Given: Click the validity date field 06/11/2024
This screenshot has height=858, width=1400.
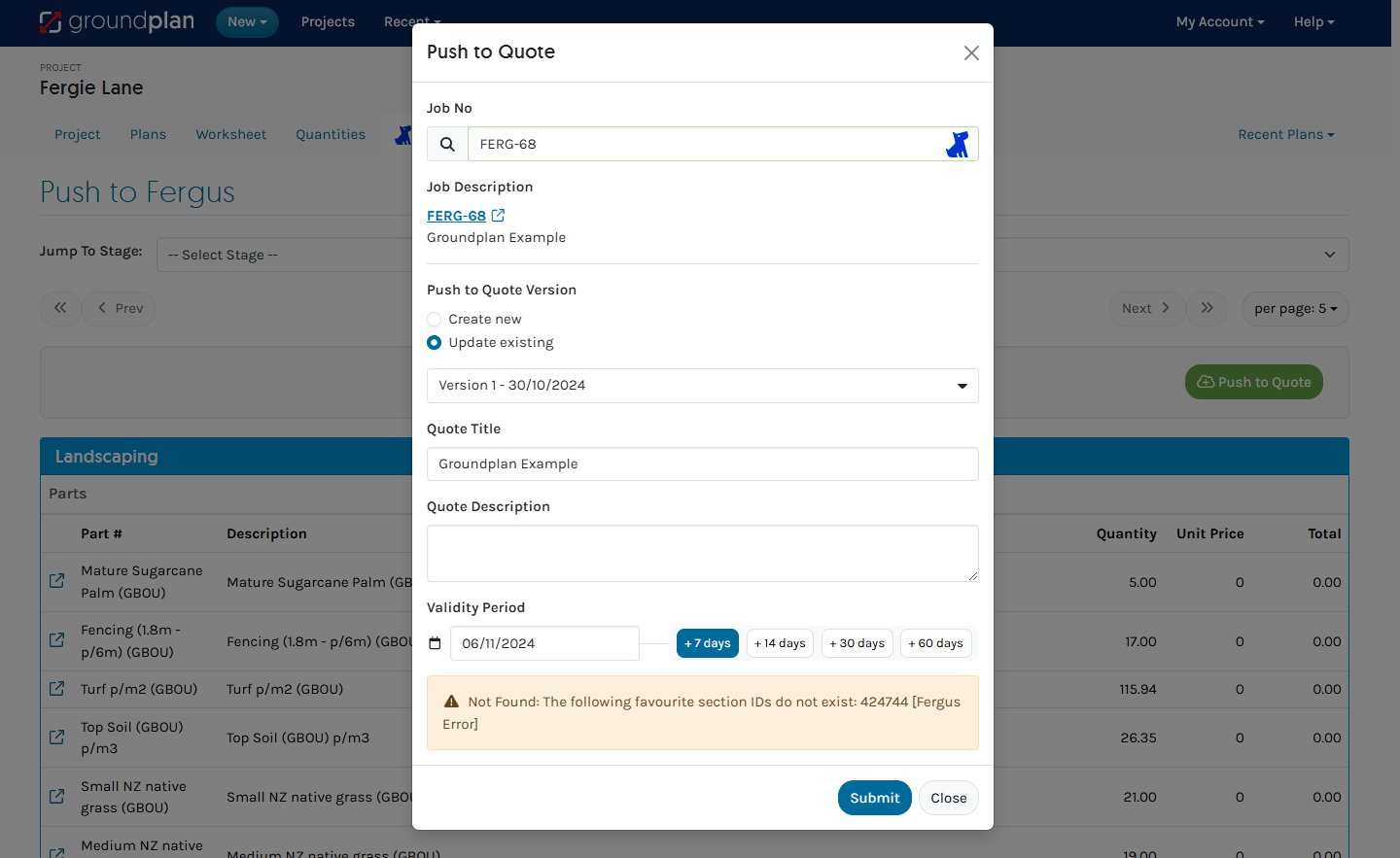Looking at the screenshot, I should click(544, 643).
